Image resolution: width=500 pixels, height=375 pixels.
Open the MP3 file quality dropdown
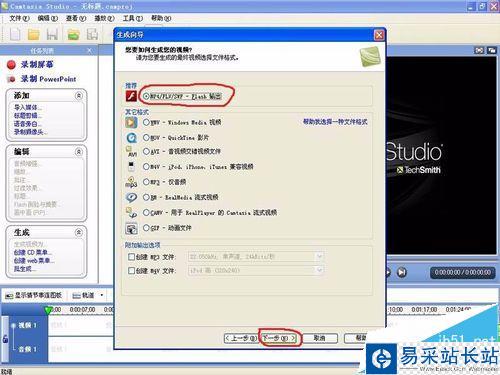coord(319,257)
